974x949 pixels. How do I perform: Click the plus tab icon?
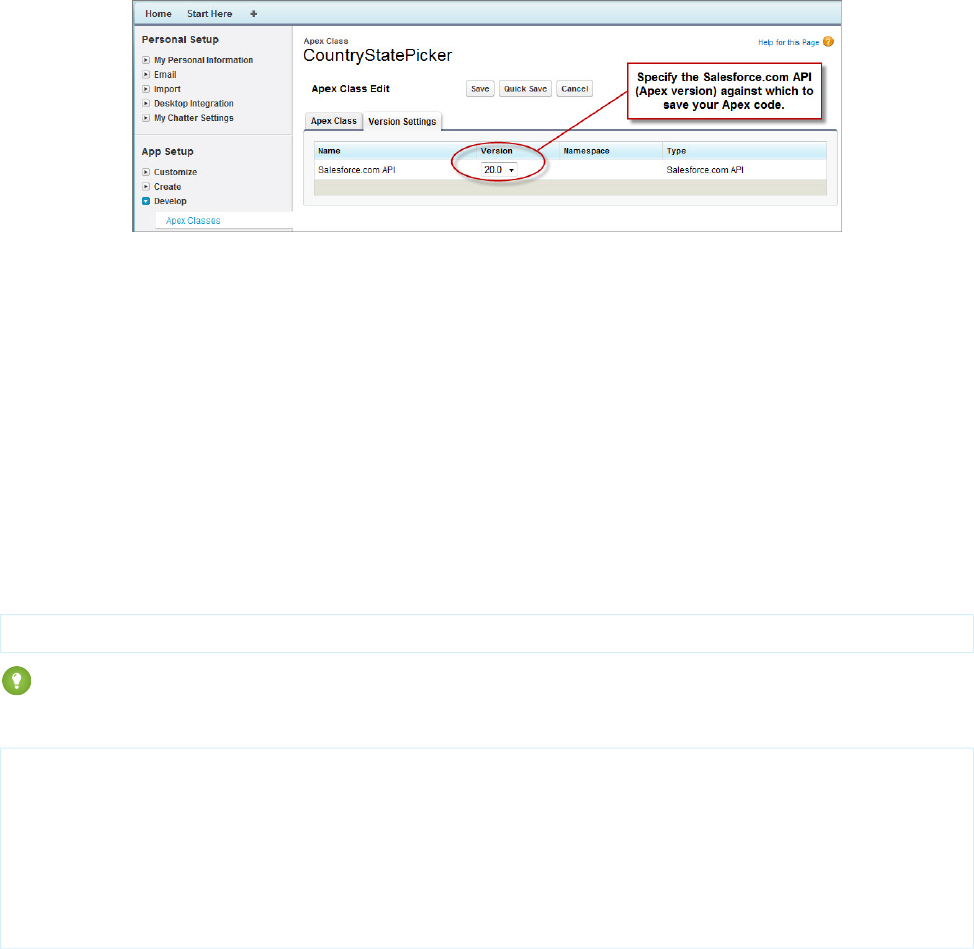[253, 14]
